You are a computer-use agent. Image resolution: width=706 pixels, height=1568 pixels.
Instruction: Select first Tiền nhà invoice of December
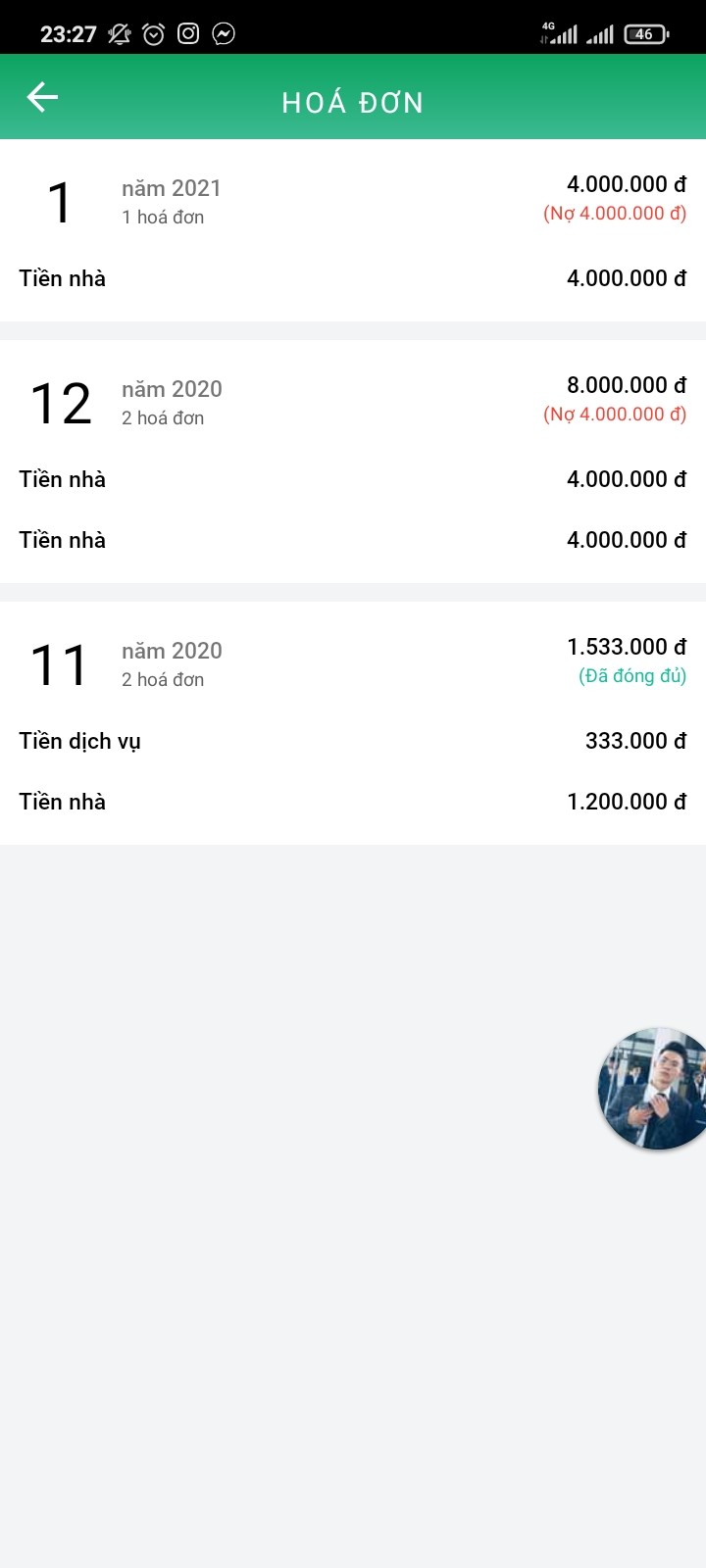click(353, 479)
